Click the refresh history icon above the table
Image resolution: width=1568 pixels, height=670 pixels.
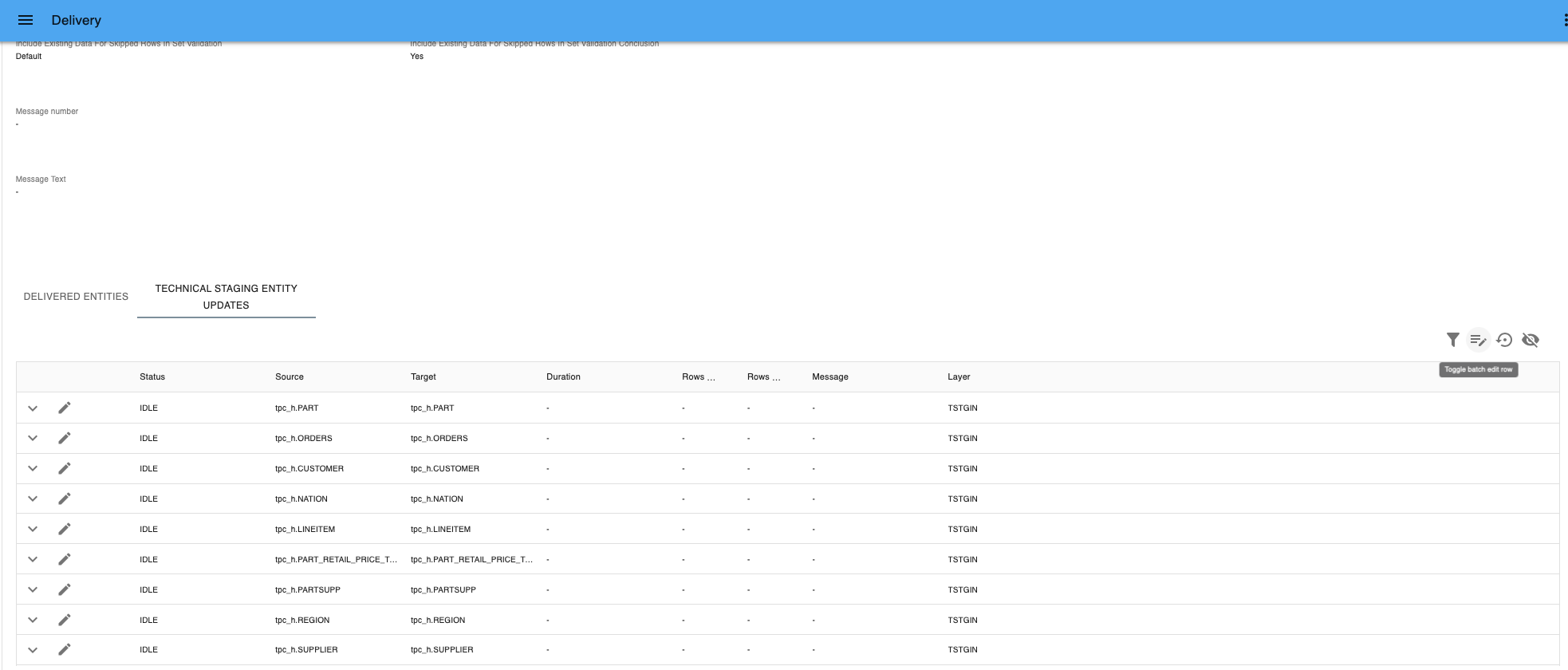click(1504, 340)
